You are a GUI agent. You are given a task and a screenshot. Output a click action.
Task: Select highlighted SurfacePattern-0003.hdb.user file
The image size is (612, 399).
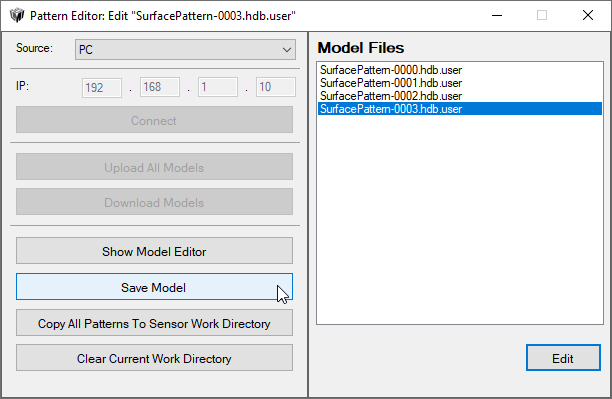click(460, 109)
